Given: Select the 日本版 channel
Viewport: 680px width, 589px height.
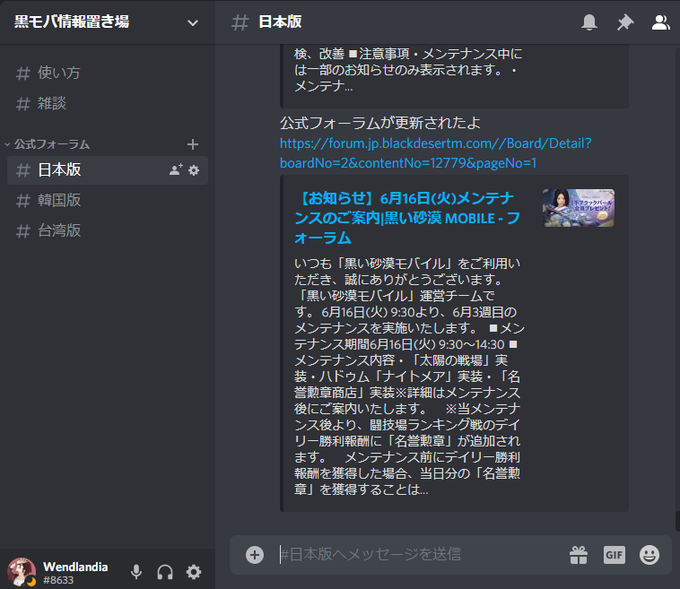Looking at the screenshot, I should tap(108, 170).
